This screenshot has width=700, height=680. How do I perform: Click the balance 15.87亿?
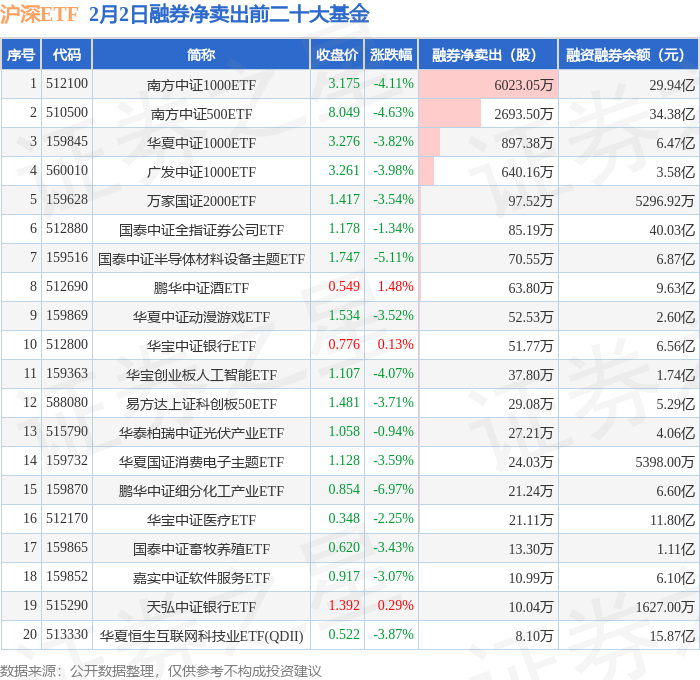(672, 636)
